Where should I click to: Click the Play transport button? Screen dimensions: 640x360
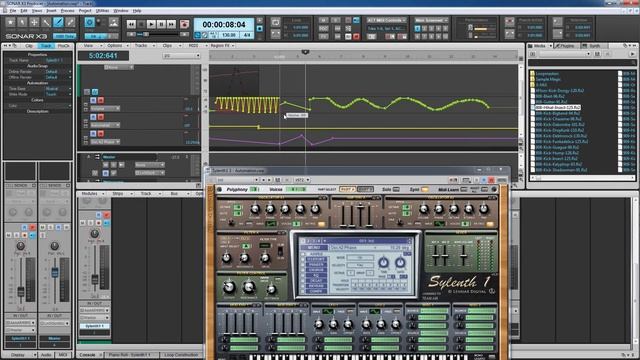coord(151,24)
